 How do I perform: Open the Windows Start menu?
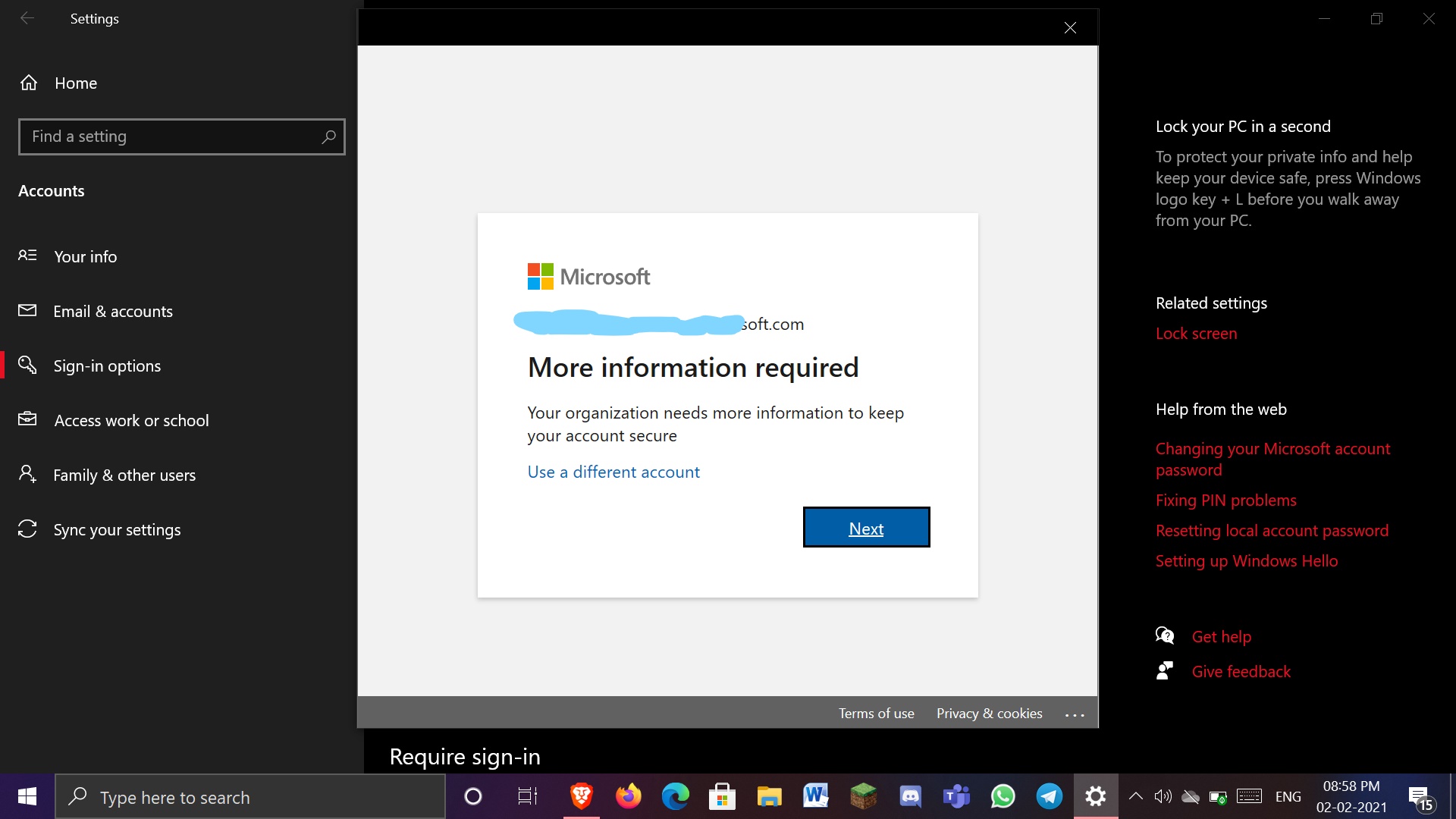pyautogui.click(x=27, y=796)
